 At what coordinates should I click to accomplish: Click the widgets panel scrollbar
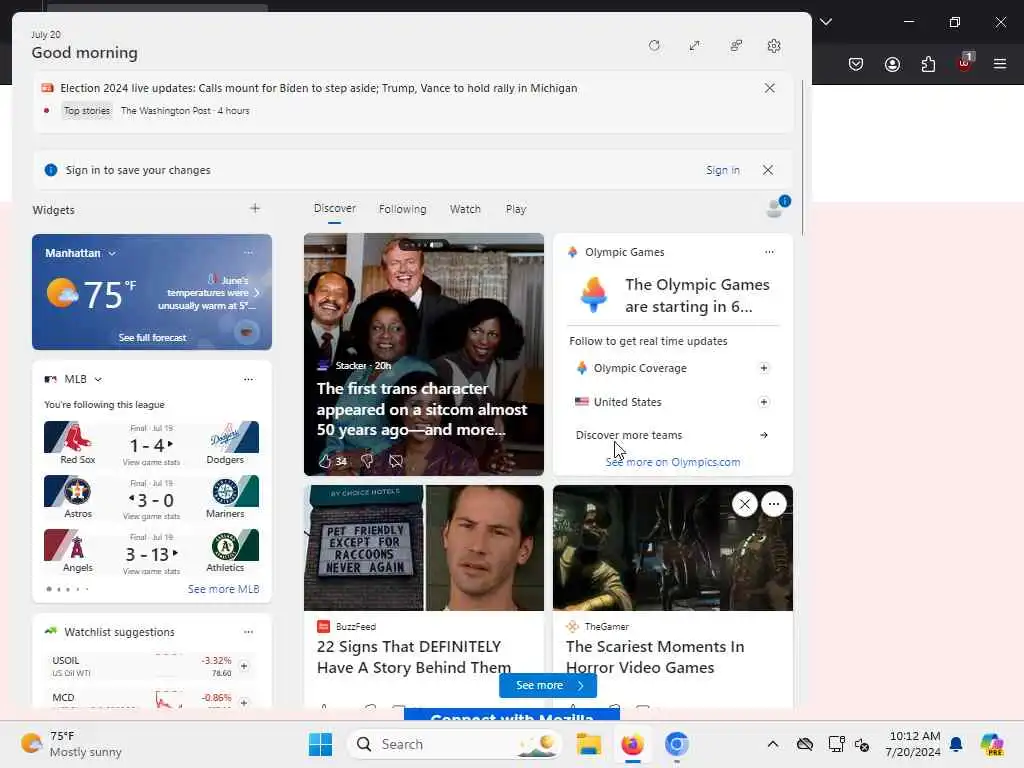tap(802, 157)
